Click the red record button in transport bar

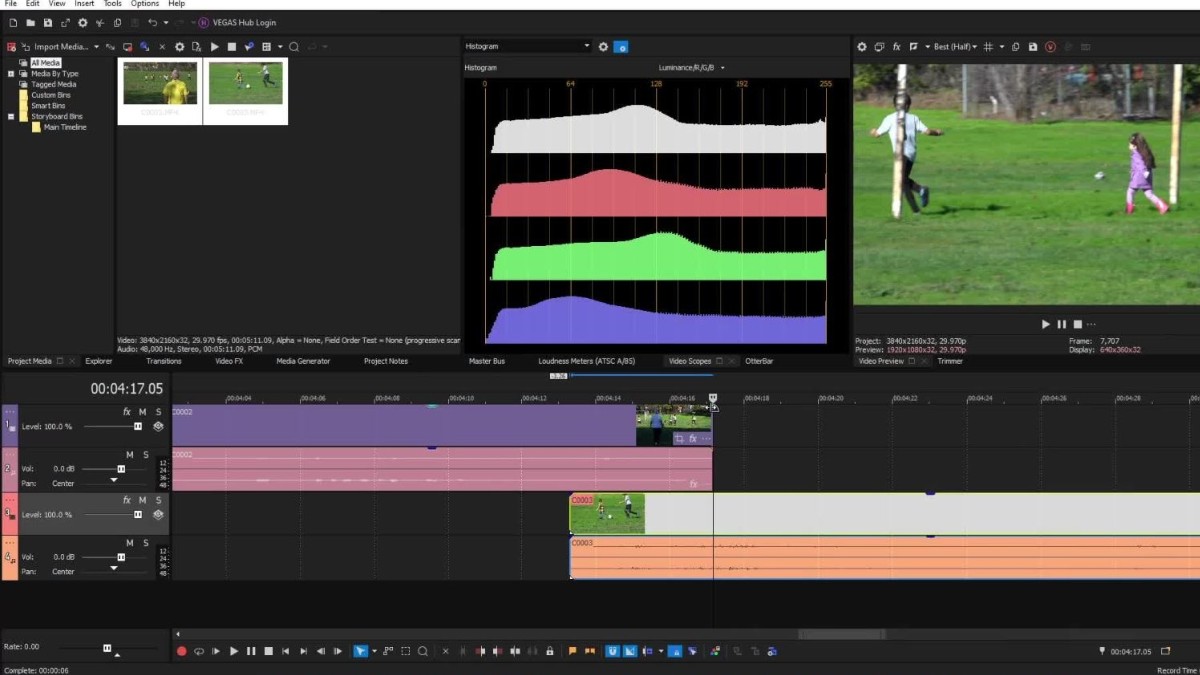pyautogui.click(x=182, y=651)
